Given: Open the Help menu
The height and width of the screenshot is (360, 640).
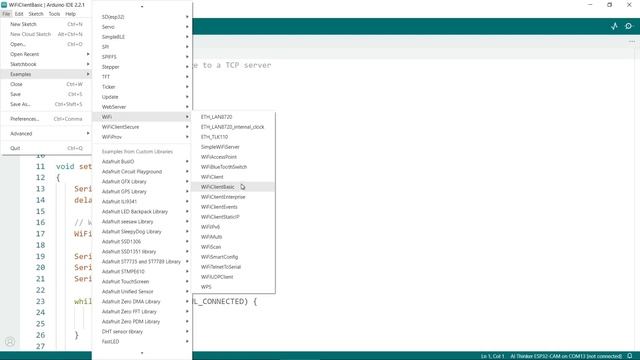Looking at the screenshot, I should click(x=71, y=14).
